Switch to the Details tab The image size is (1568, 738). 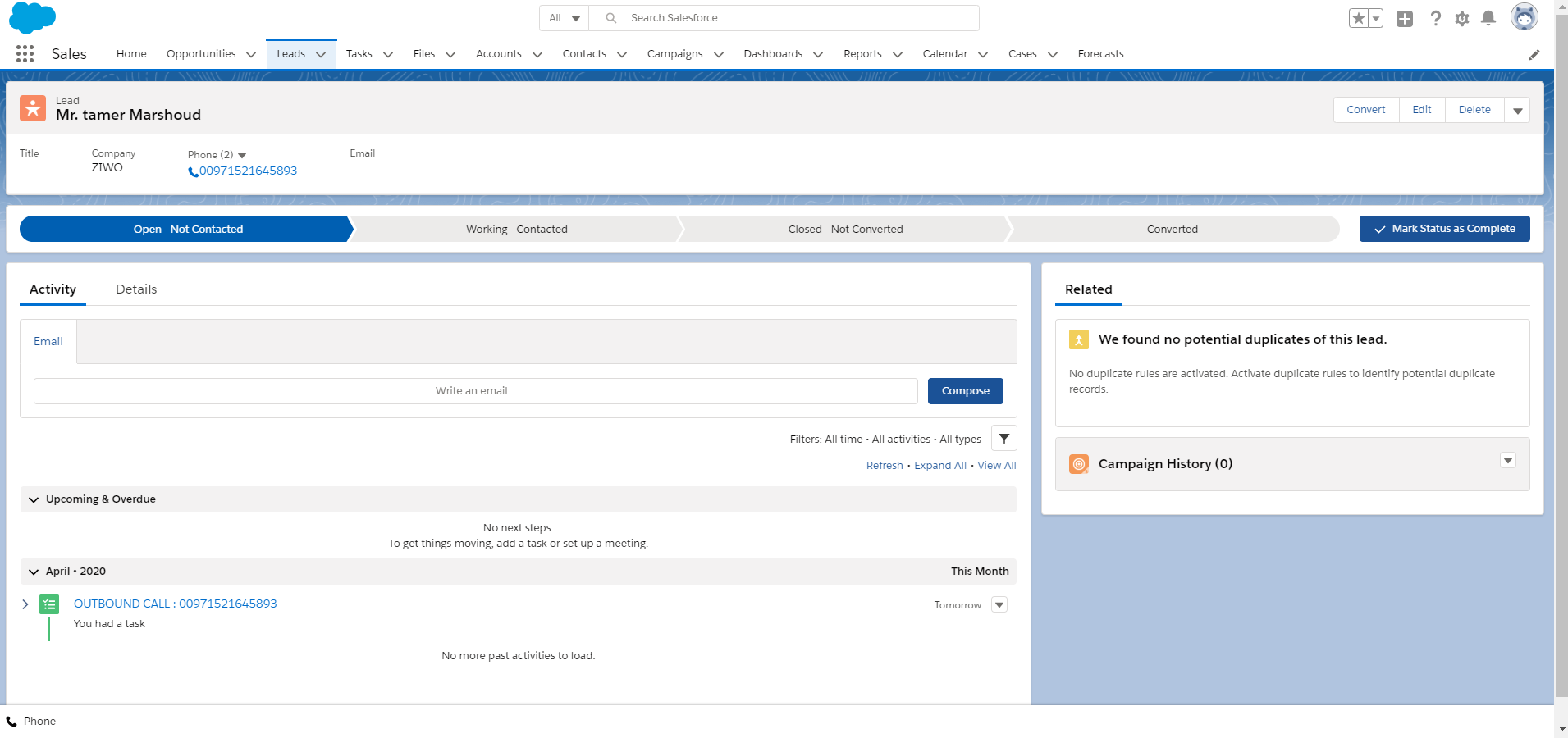[x=136, y=289]
